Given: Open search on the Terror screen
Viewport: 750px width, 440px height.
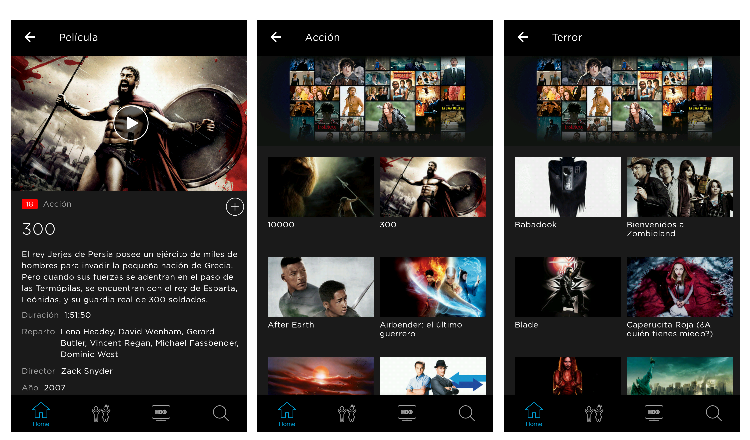Looking at the screenshot, I should pyautogui.click(x=713, y=413).
